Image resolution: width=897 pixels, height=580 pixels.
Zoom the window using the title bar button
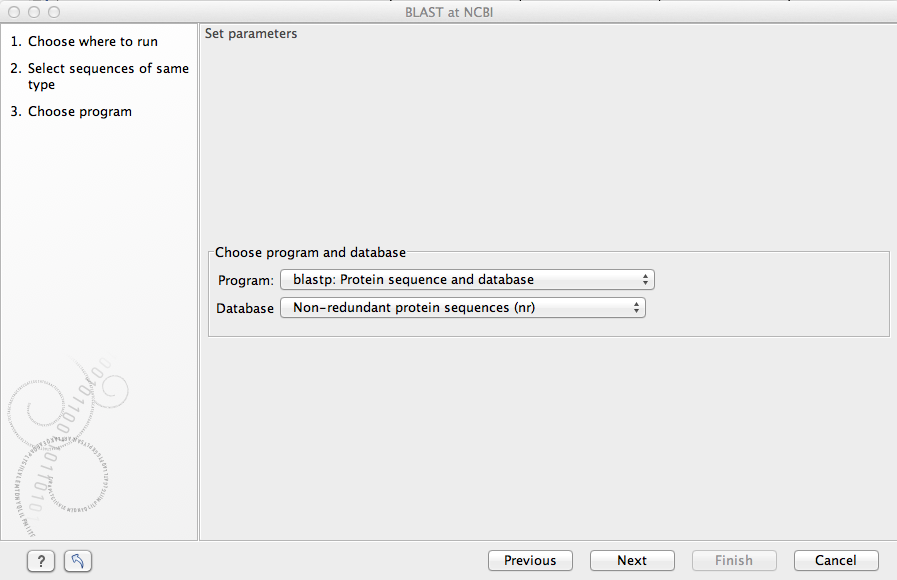[x=53, y=12]
